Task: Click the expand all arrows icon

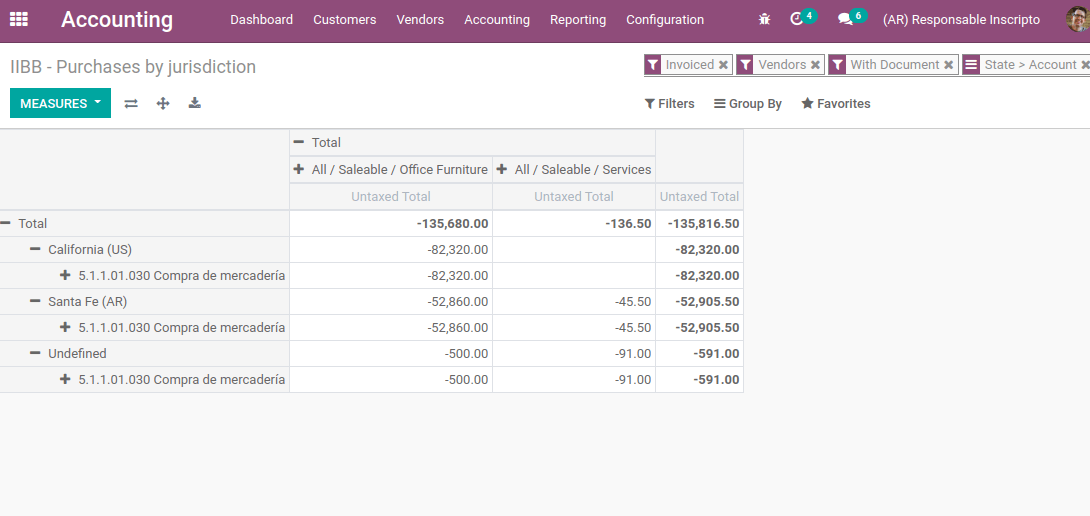Action: (163, 104)
